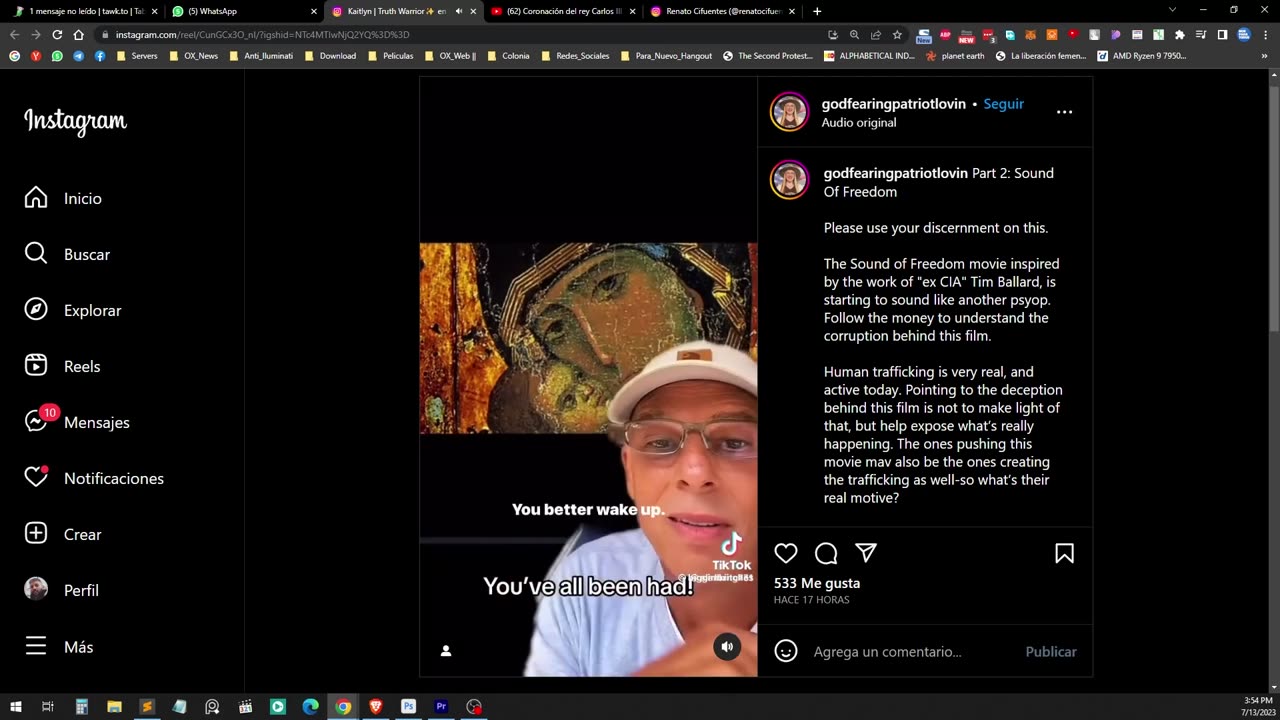
Task: Switch to the WhatsApp tab
Action: 243,11
